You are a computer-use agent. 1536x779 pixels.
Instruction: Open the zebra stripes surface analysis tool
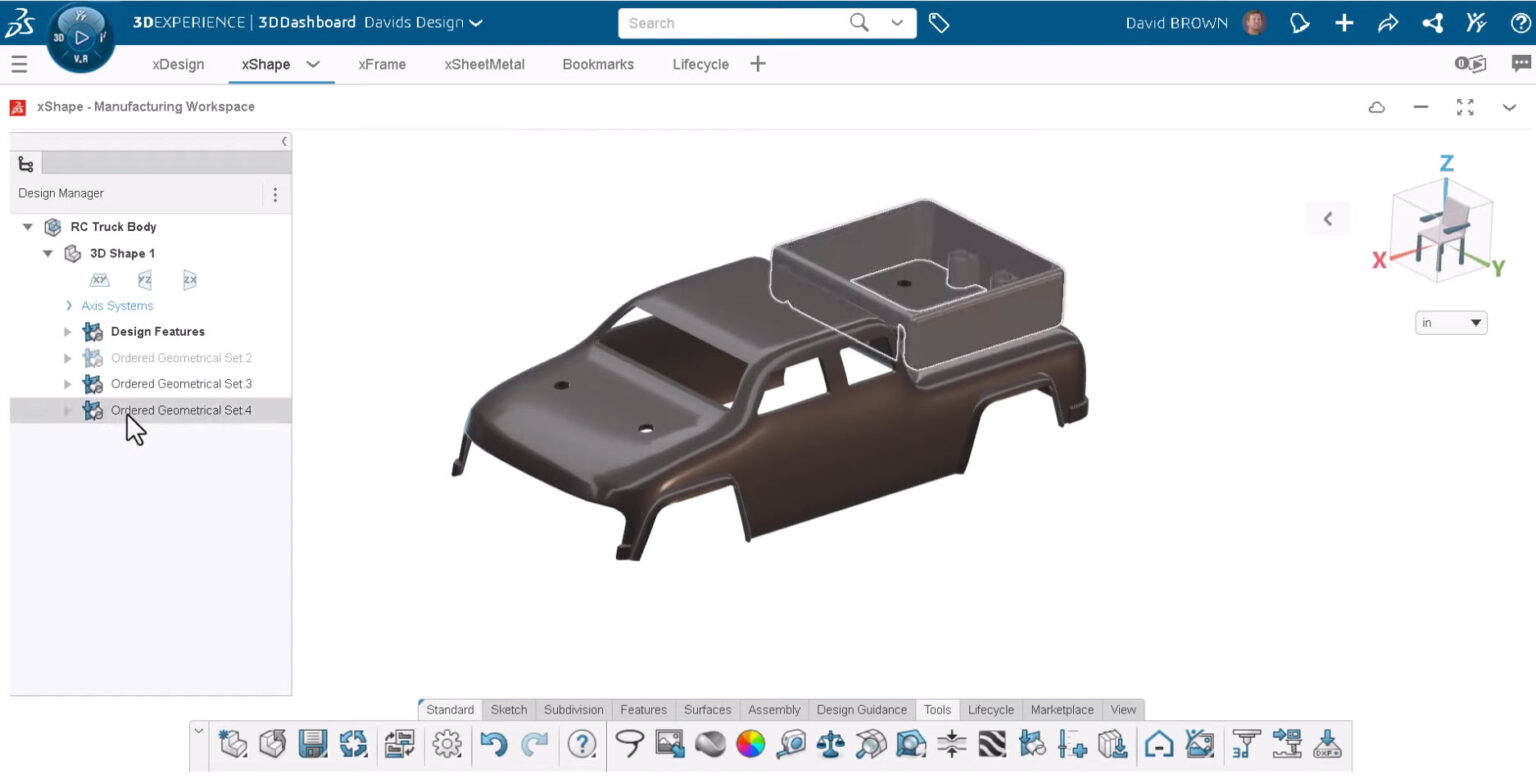pyautogui.click(x=994, y=744)
